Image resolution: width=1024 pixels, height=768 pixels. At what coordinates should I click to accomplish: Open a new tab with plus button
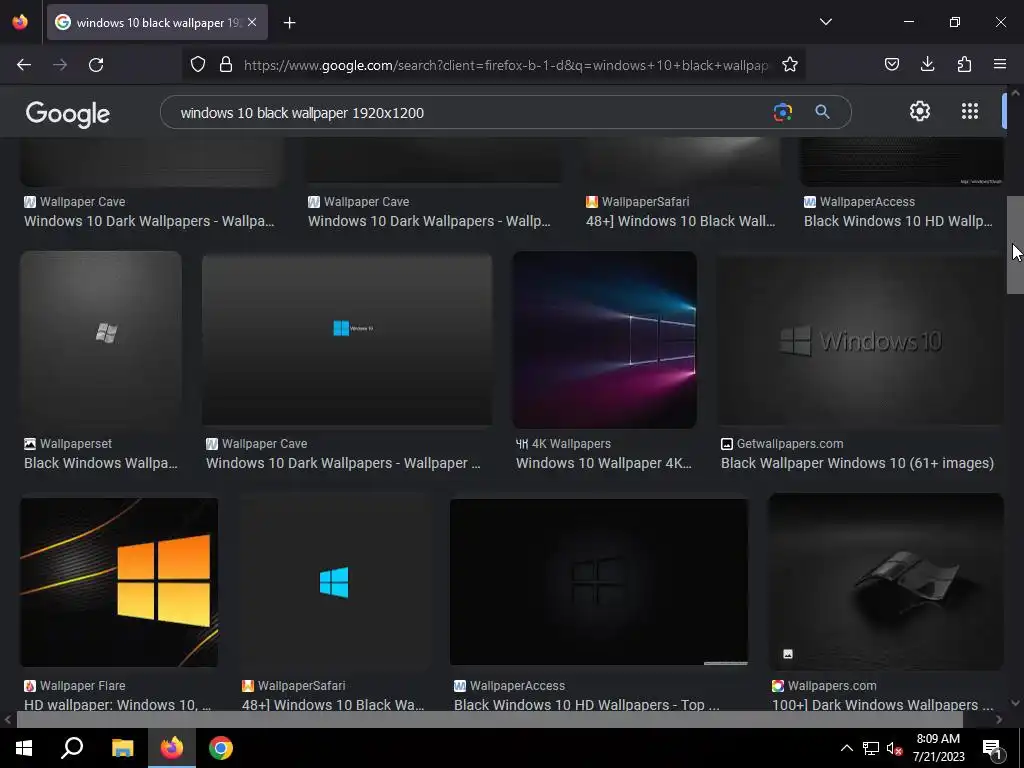(289, 23)
